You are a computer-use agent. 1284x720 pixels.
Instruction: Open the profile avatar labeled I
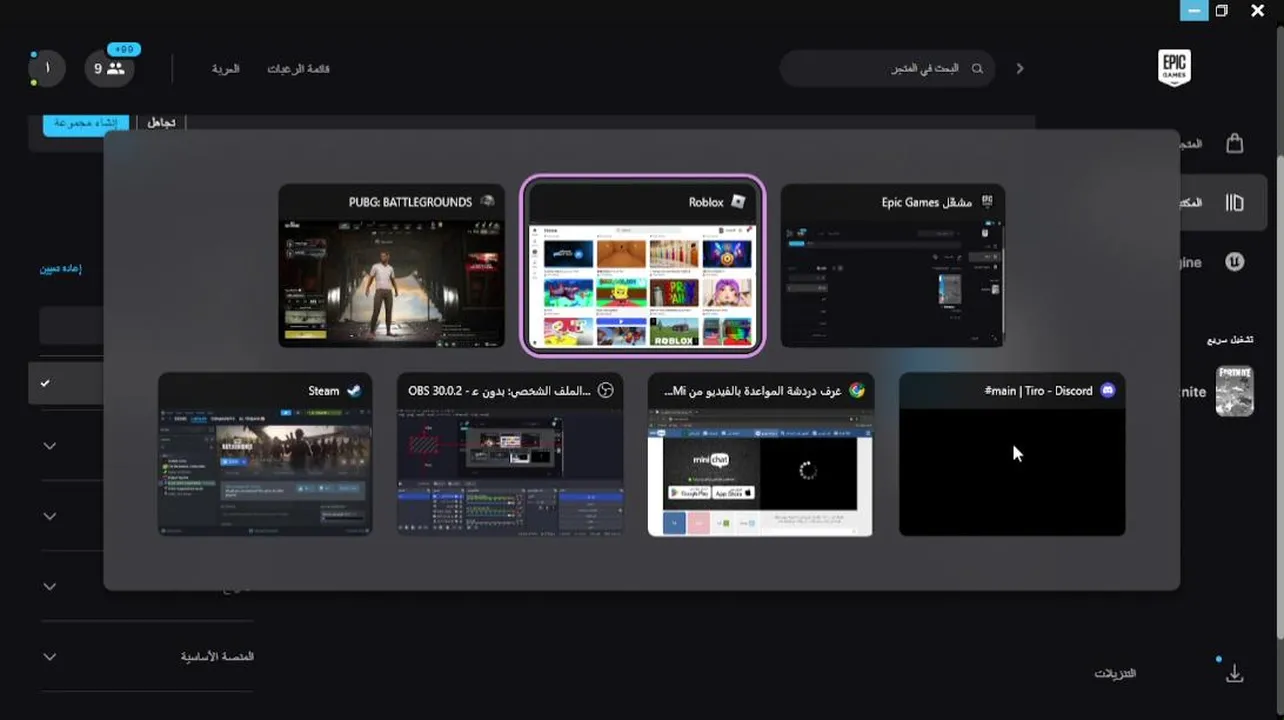[47, 68]
